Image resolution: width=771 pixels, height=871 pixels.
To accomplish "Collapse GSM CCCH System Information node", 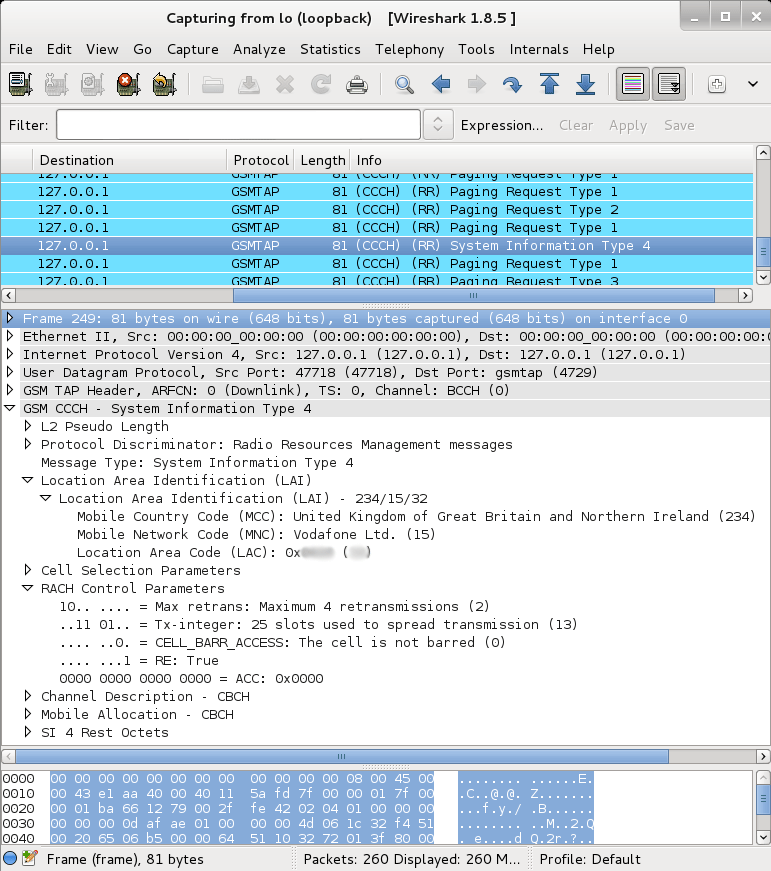I will (9, 408).
